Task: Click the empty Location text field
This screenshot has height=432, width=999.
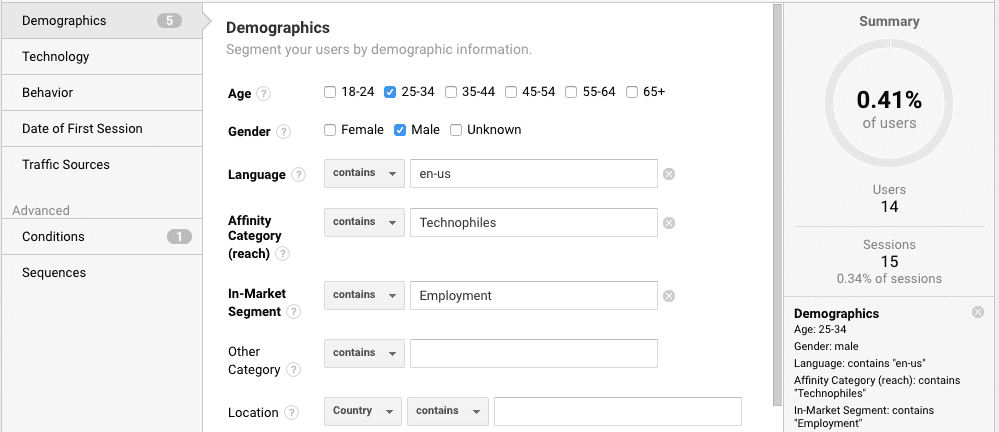Action: pyautogui.click(x=617, y=411)
